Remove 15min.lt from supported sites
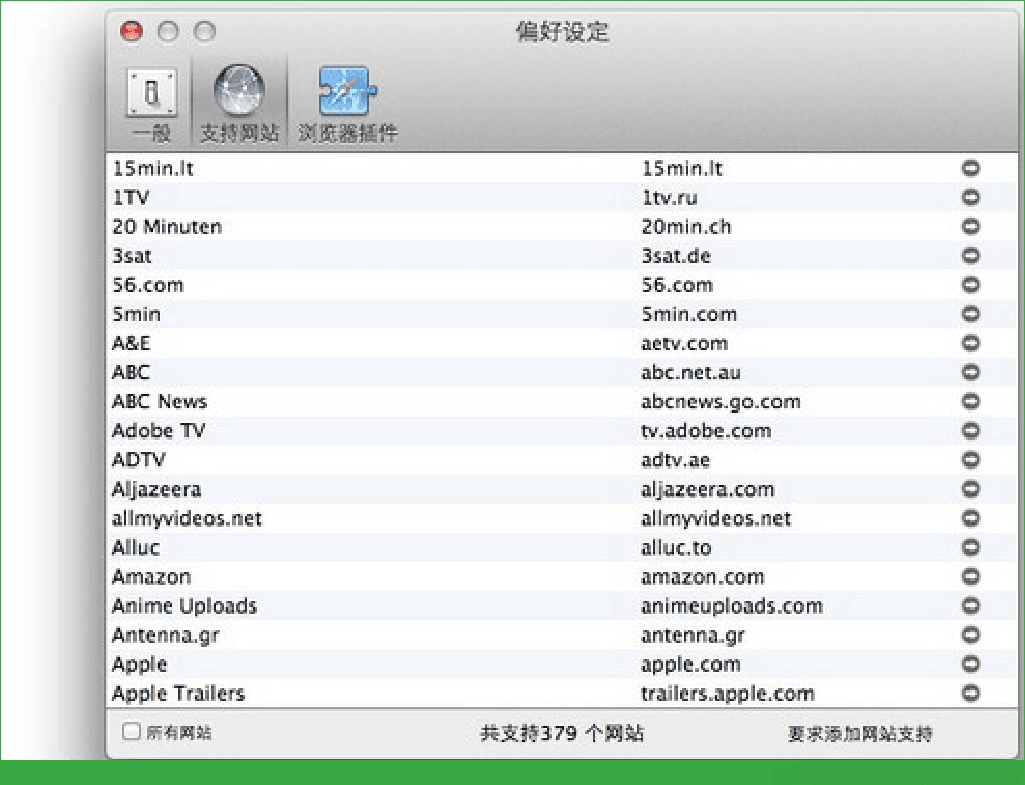This screenshot has height=785, width=1025. 970,168
